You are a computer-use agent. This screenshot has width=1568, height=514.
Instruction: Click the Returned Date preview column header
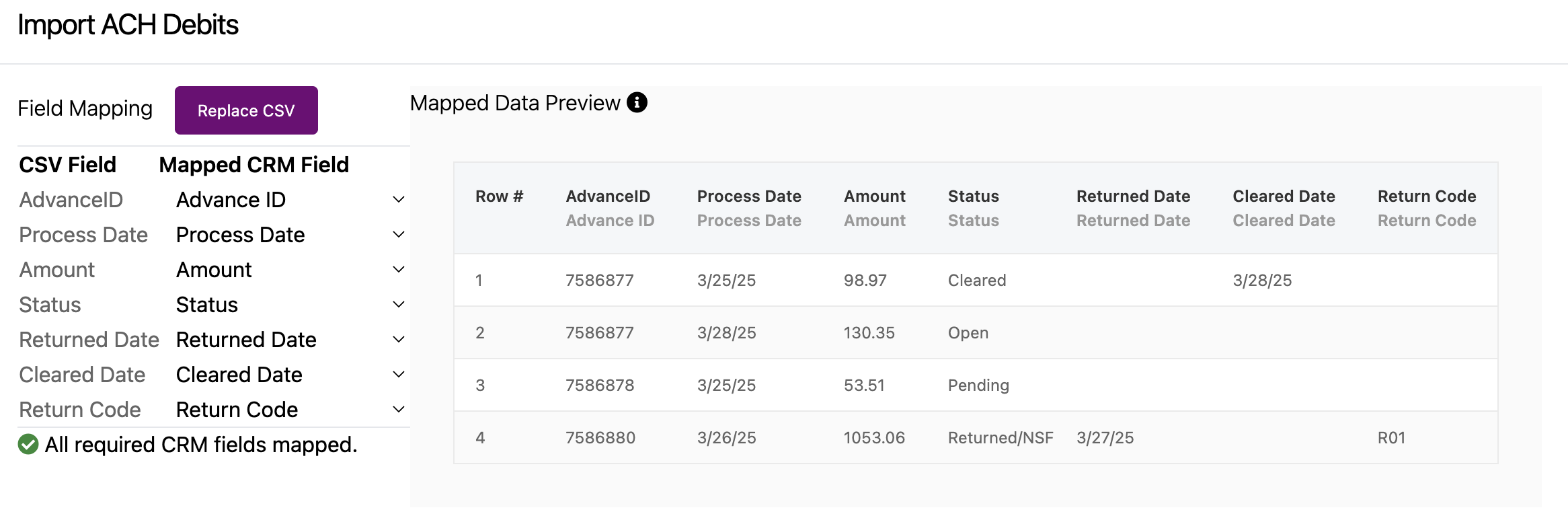click(1134, 196)
